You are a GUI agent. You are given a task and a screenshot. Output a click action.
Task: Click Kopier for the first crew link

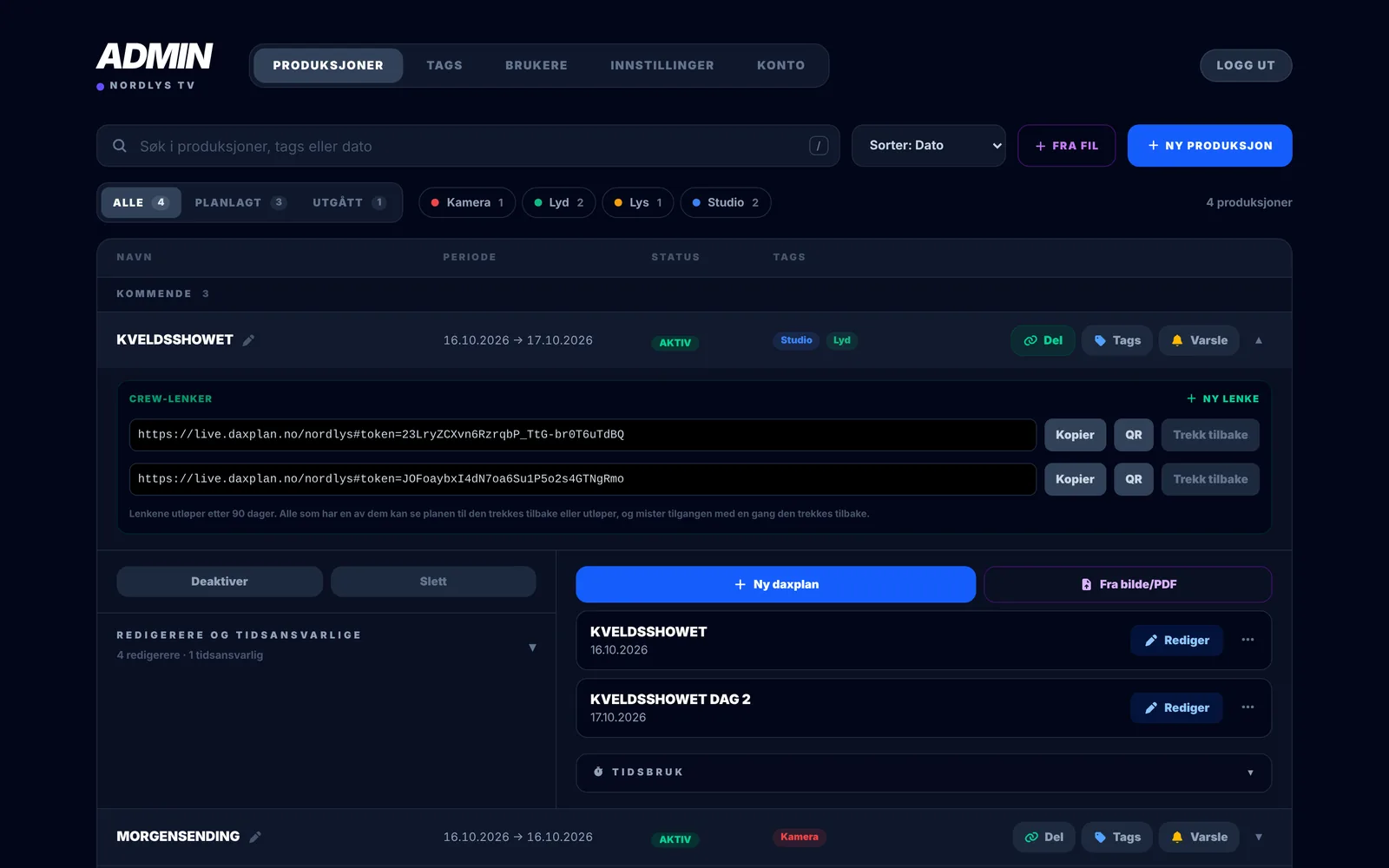point(1075,435)
